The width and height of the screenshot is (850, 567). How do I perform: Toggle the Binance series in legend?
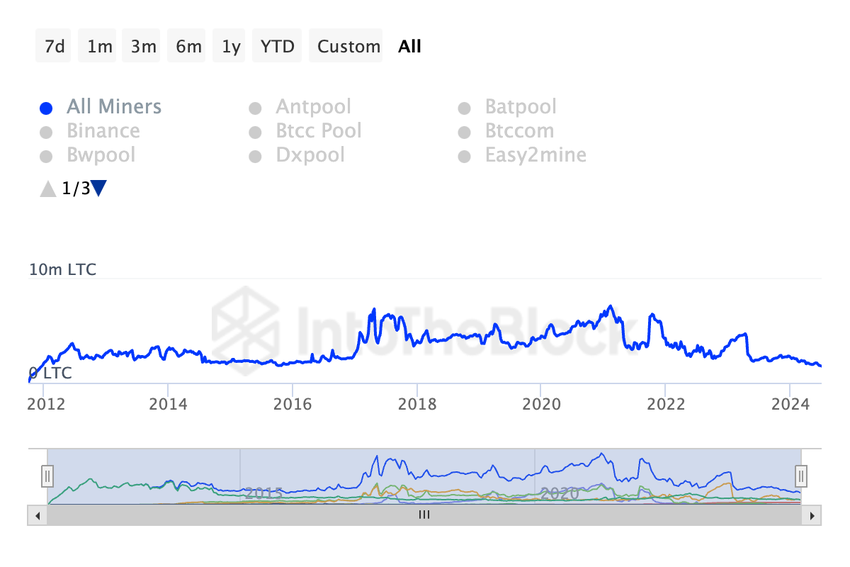[103, 131]
